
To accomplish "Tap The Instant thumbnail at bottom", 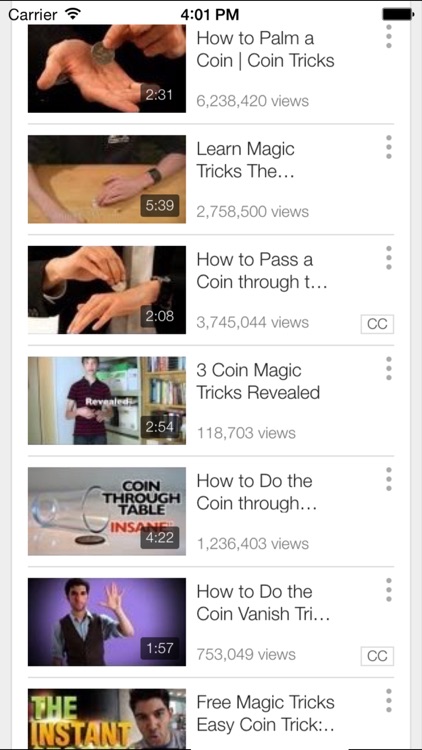I will (107, 718).
